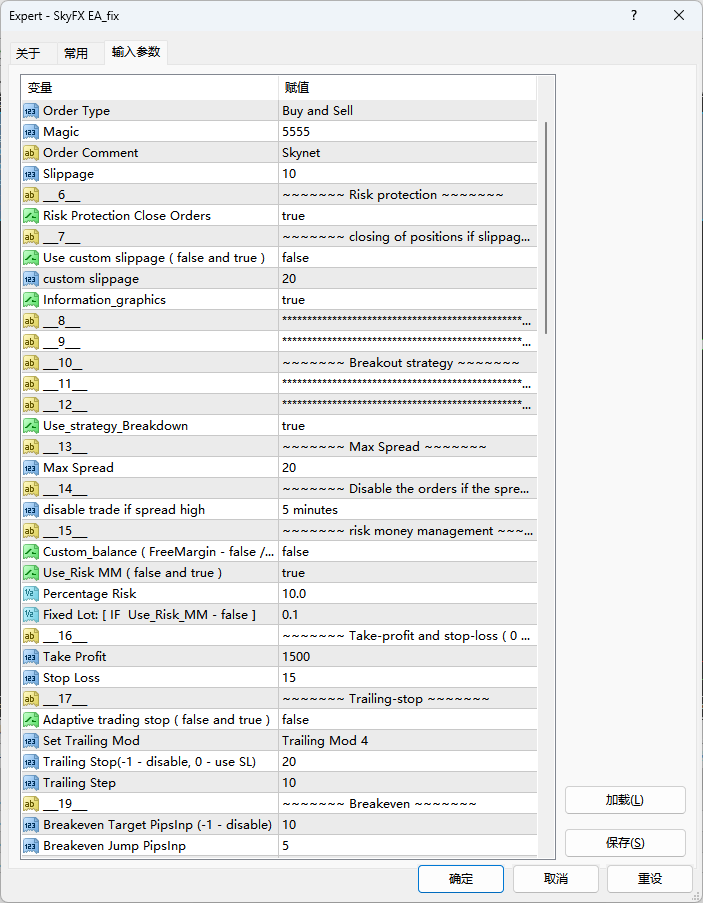This screenshot has width=703, height=903.
Task: Click the vertical scrollbar of parameter list
Action: click(546, 230)
